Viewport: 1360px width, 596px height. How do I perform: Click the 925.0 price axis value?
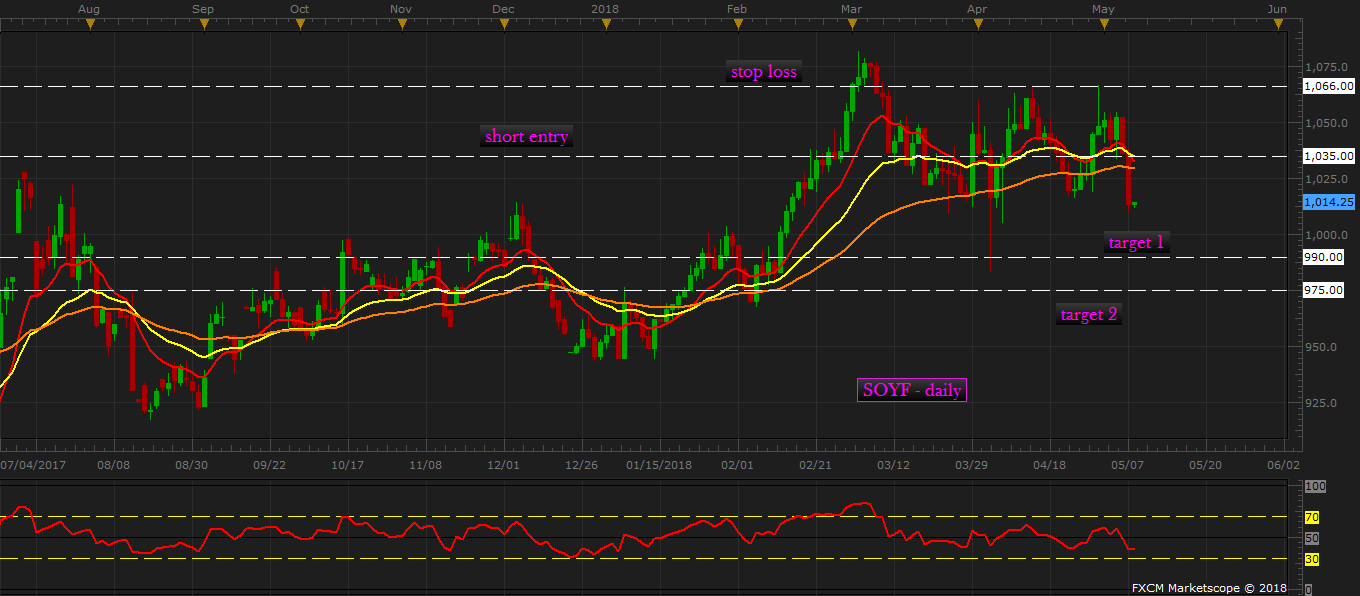pos(1323,403)
